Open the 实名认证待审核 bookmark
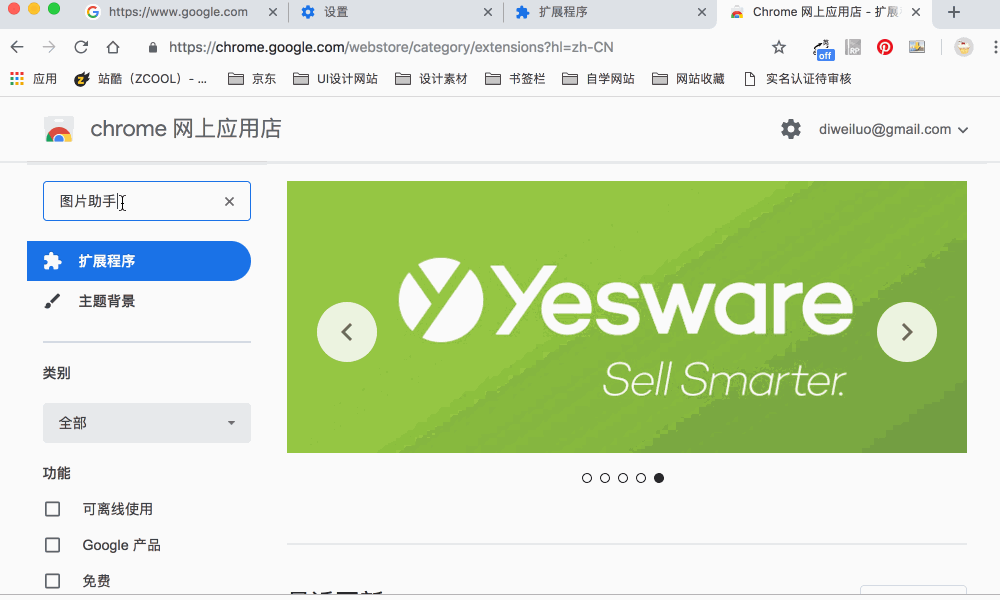 tap(798, 79)
